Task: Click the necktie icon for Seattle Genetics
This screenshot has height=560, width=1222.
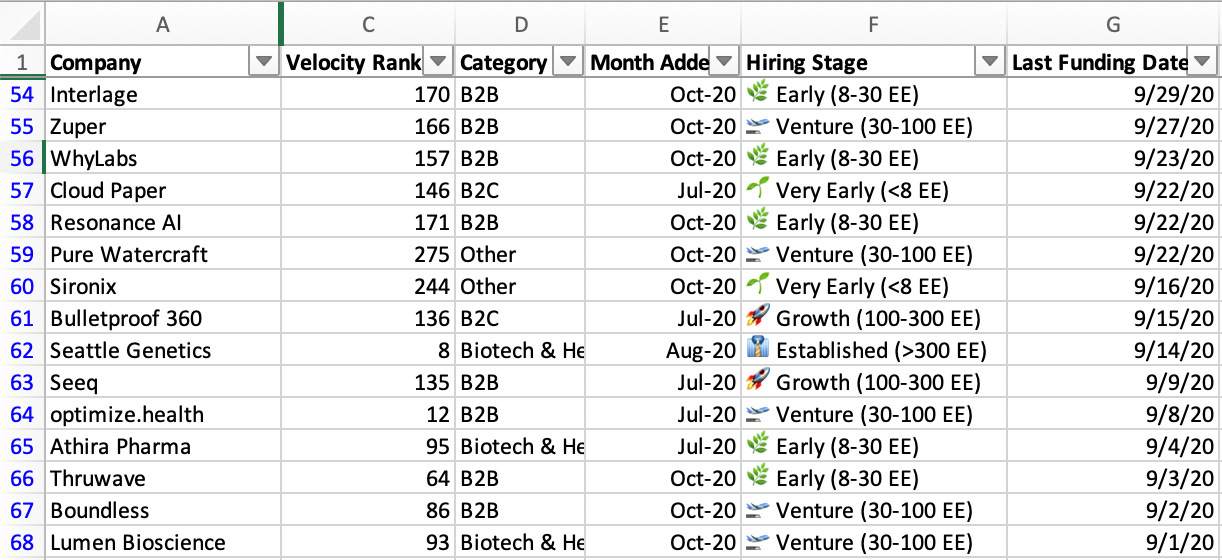Action: pos(758,350)
